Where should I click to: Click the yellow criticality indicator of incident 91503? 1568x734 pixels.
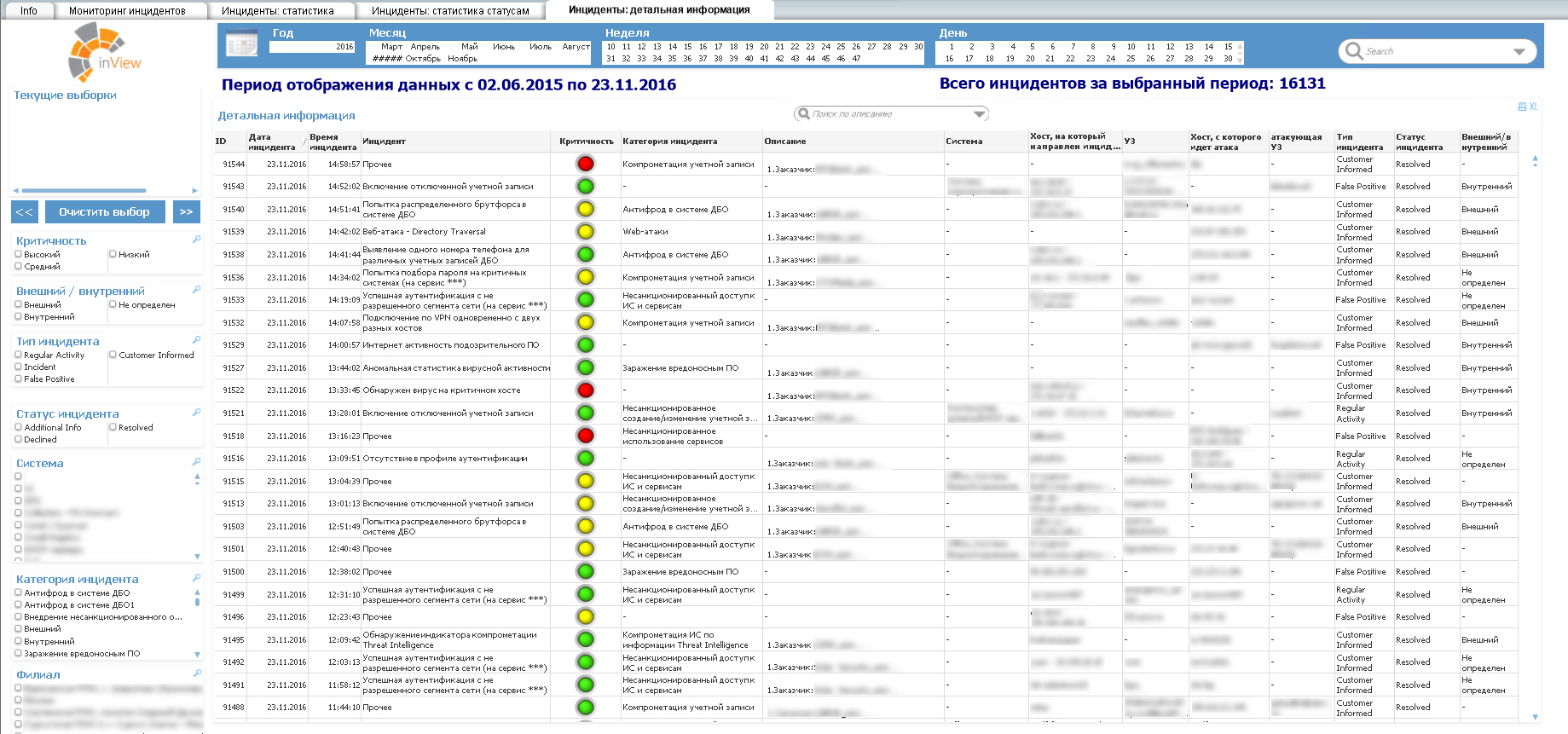585,526
